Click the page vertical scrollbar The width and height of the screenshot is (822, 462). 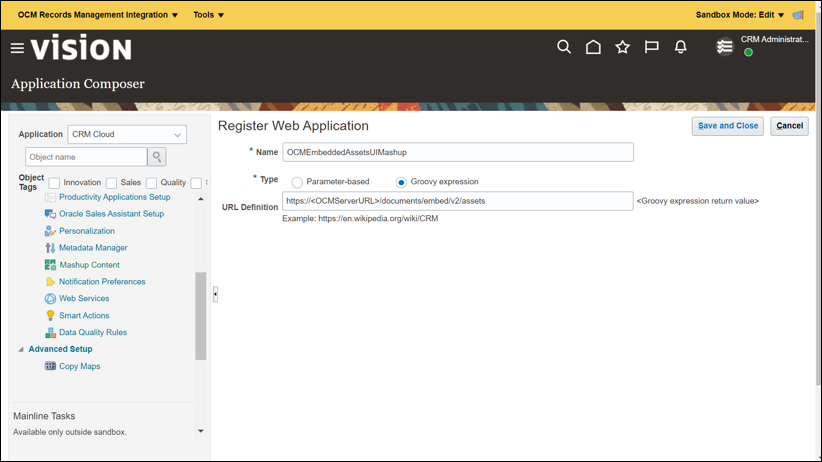(x=818, y=199)
